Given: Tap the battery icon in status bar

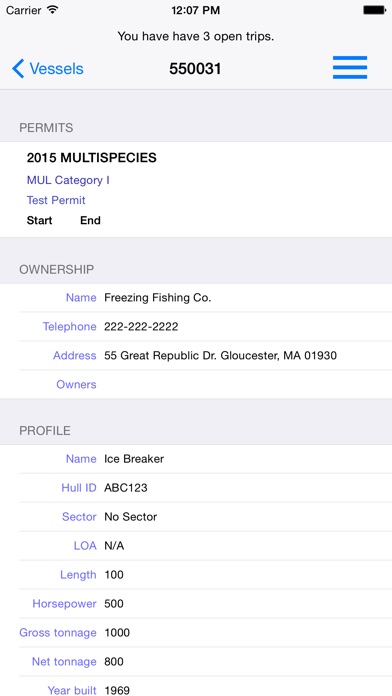Looking at the screenshot, I should click(374, 10).
